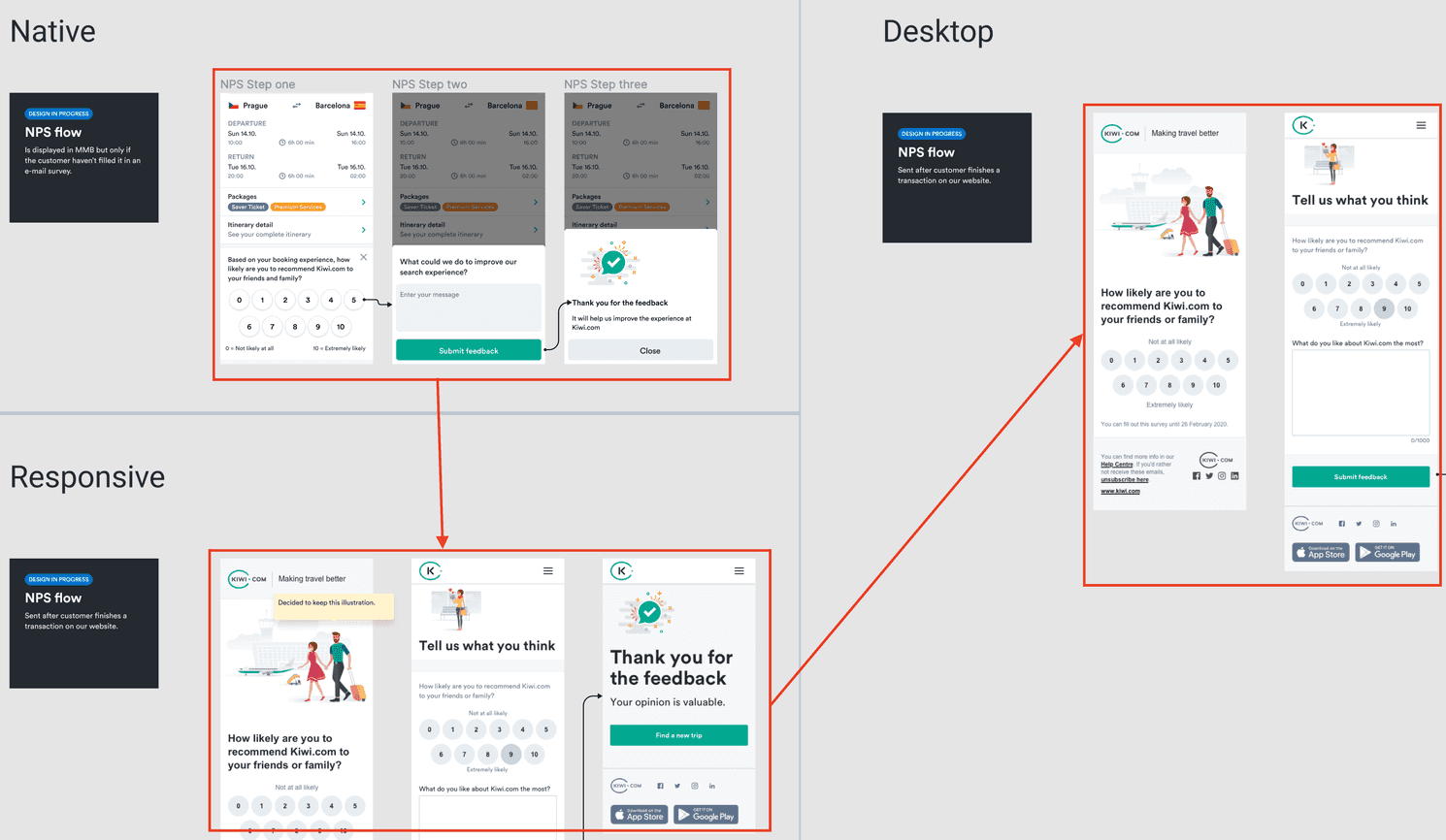Expand Packages chevron in NPS Step one

[x=364, y=202]
